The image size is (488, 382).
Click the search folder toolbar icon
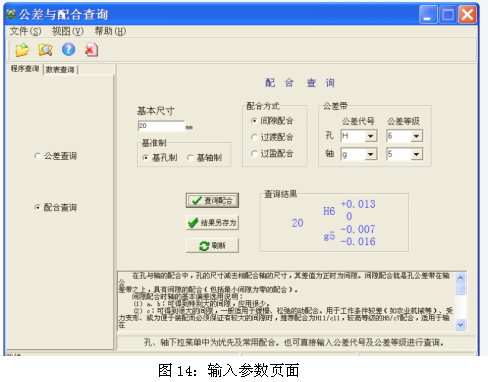pos(45,50)
